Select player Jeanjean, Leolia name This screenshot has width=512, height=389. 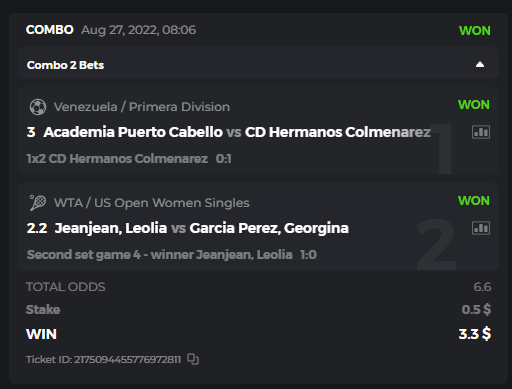point(111,228)
